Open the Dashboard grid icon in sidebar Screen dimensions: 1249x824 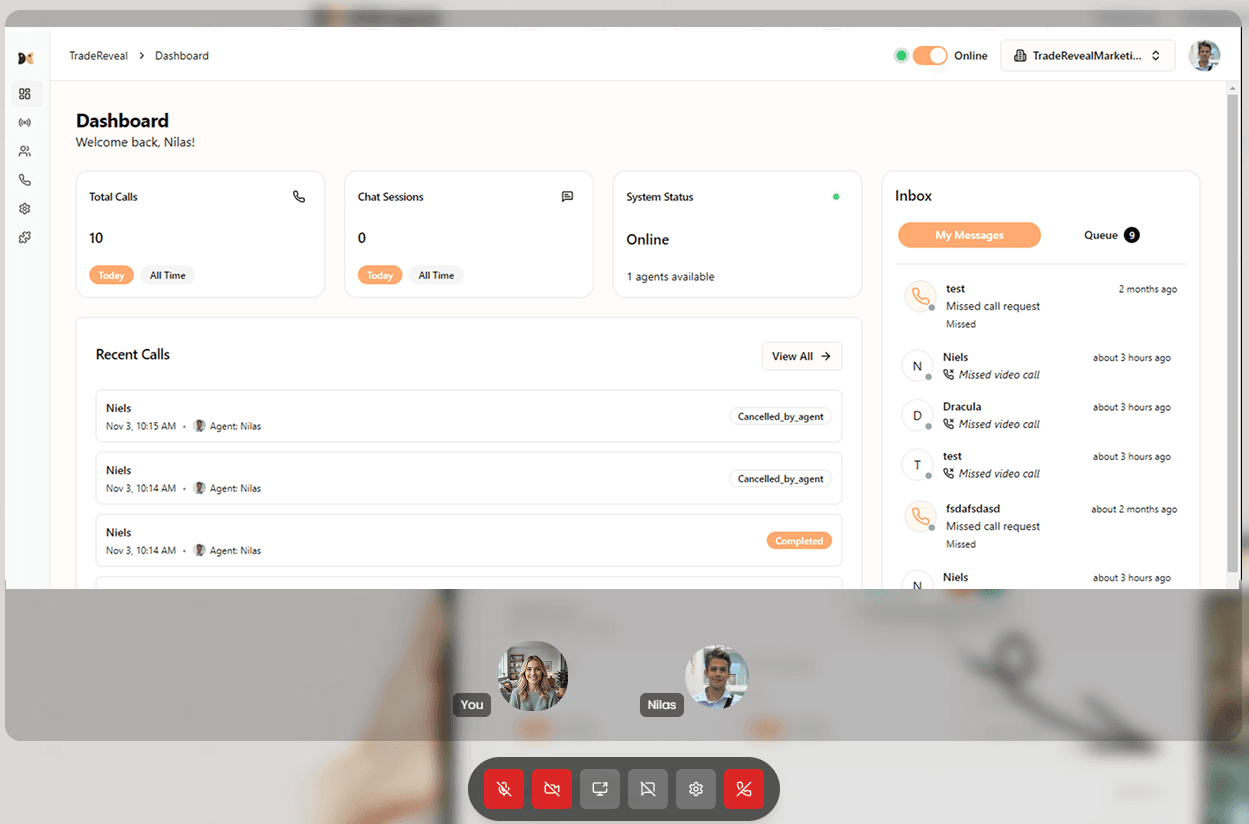(26, 93)
